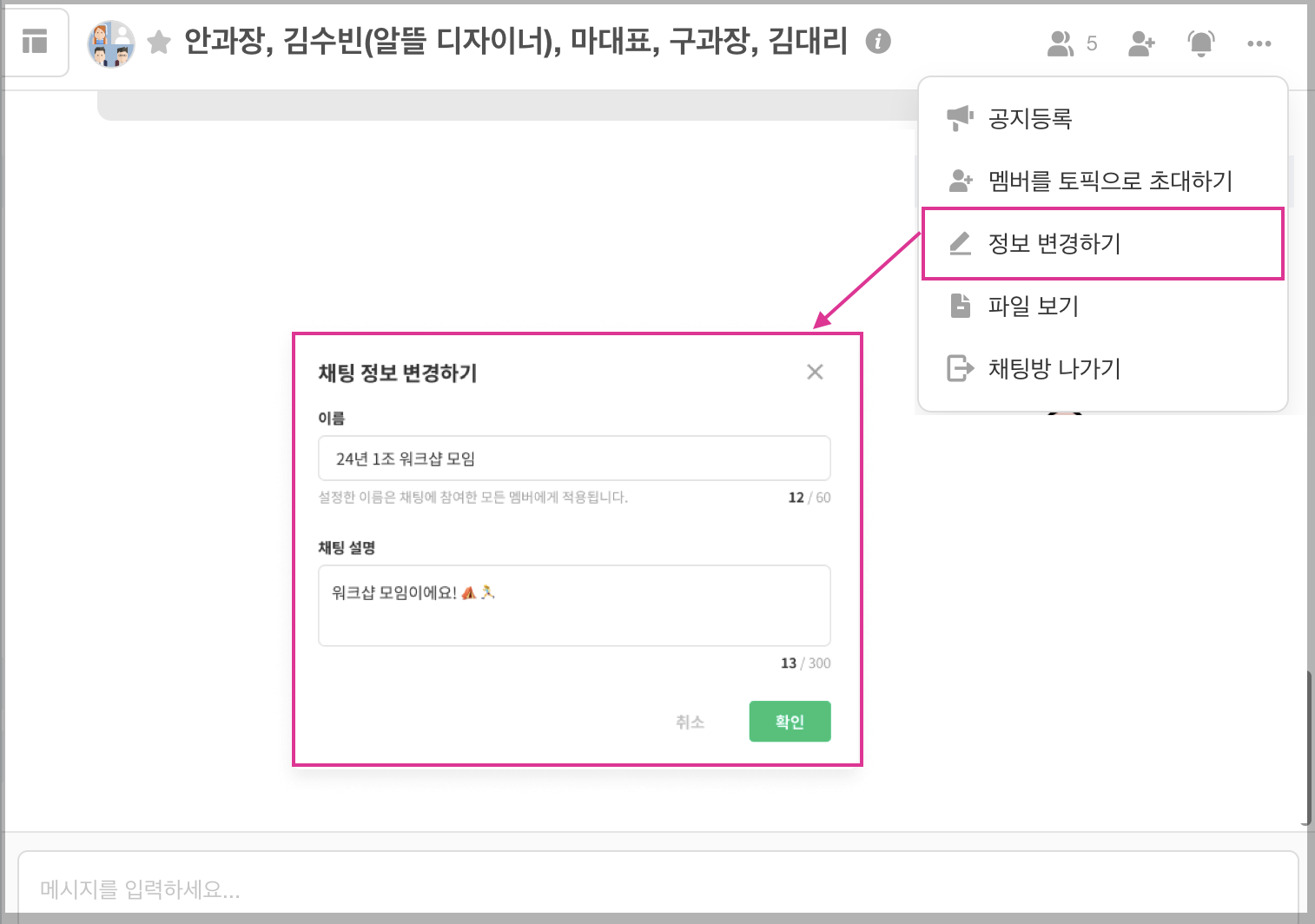Click 채팅방 나가기 to leave the chat
This screenshot has height=924, width=1315.
1054,368
